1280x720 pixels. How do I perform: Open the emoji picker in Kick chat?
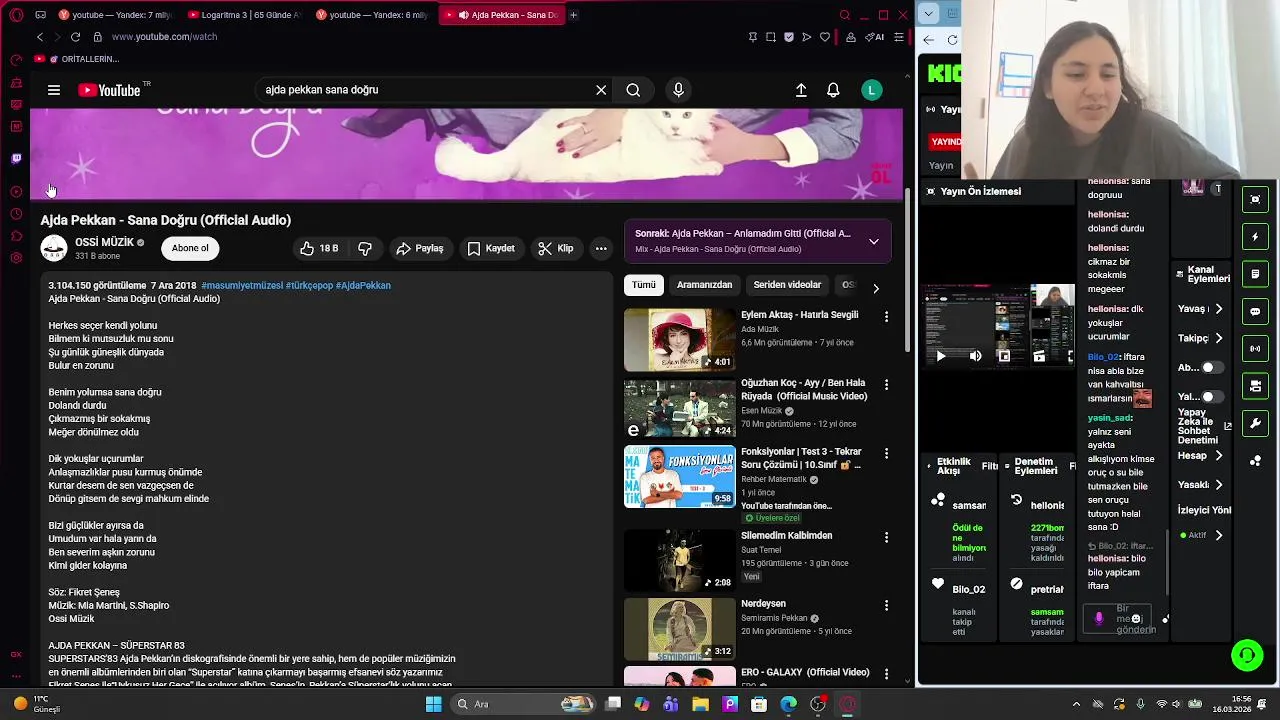coord(1135,619)
